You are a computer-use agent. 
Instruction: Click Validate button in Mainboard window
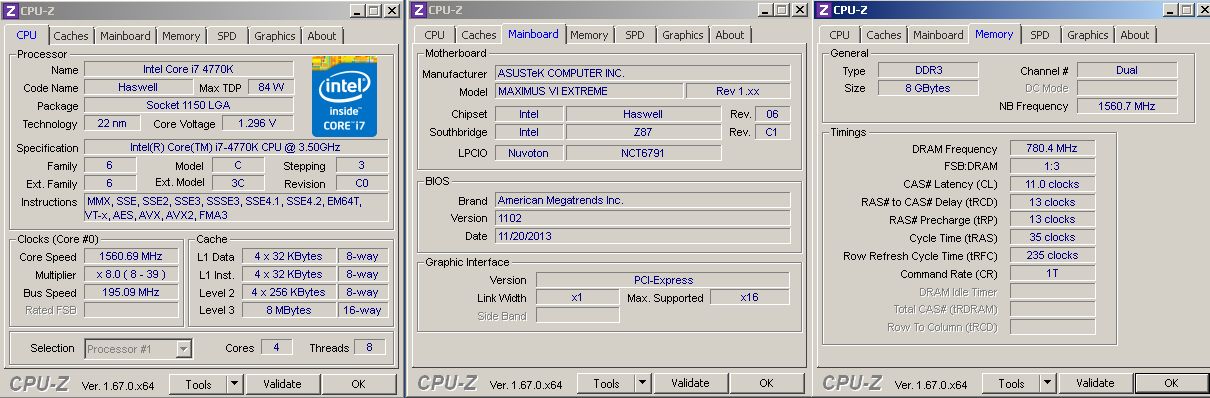point(690,384)
